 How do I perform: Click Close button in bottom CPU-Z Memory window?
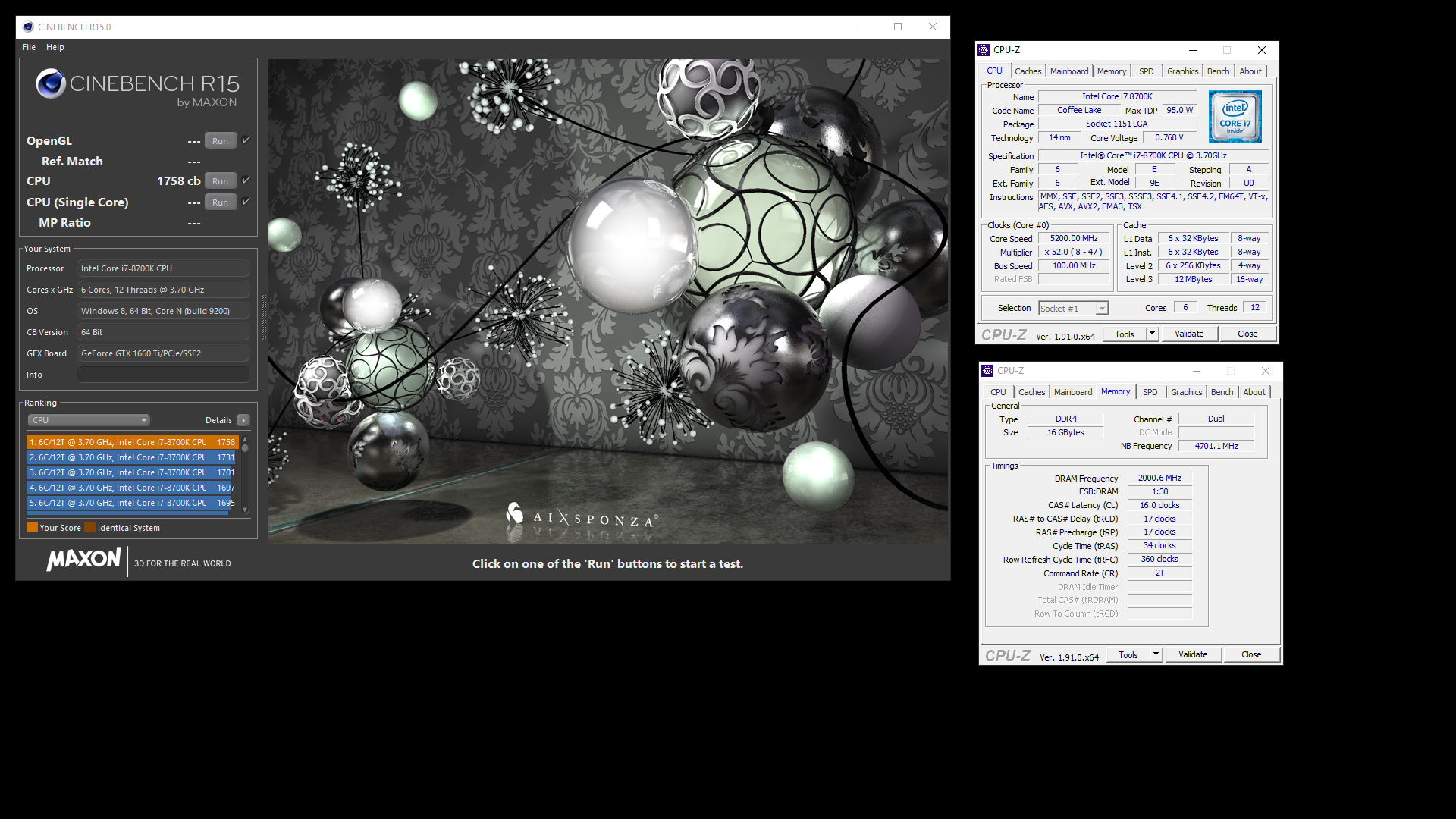pyautogui.click(x=1251, y=654)
